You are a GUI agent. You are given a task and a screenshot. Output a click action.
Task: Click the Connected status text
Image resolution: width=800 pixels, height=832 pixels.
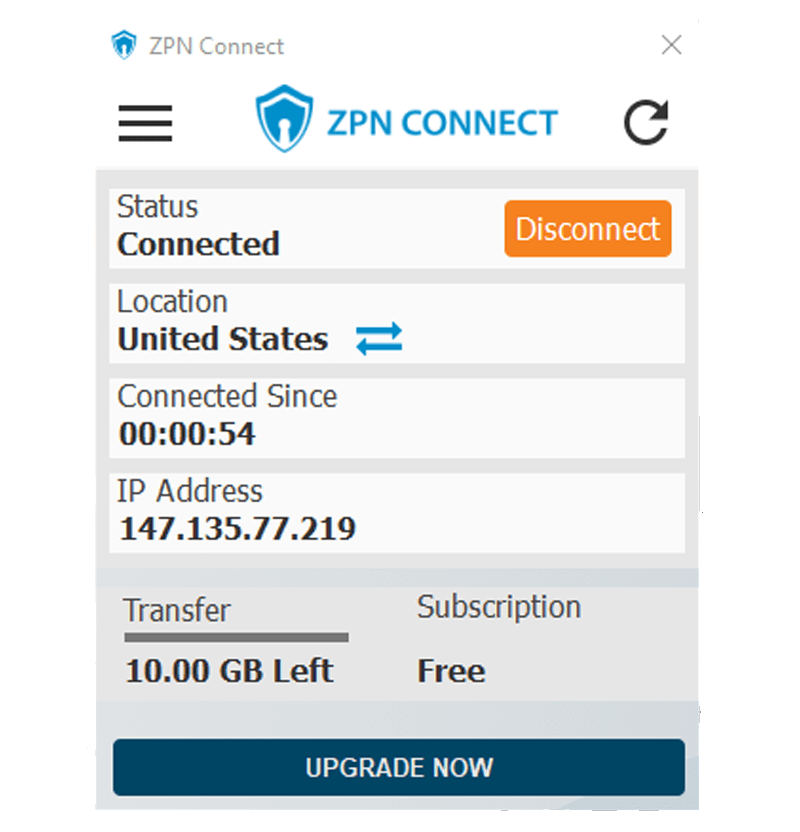pyautogui.click(x=198, y=244)
